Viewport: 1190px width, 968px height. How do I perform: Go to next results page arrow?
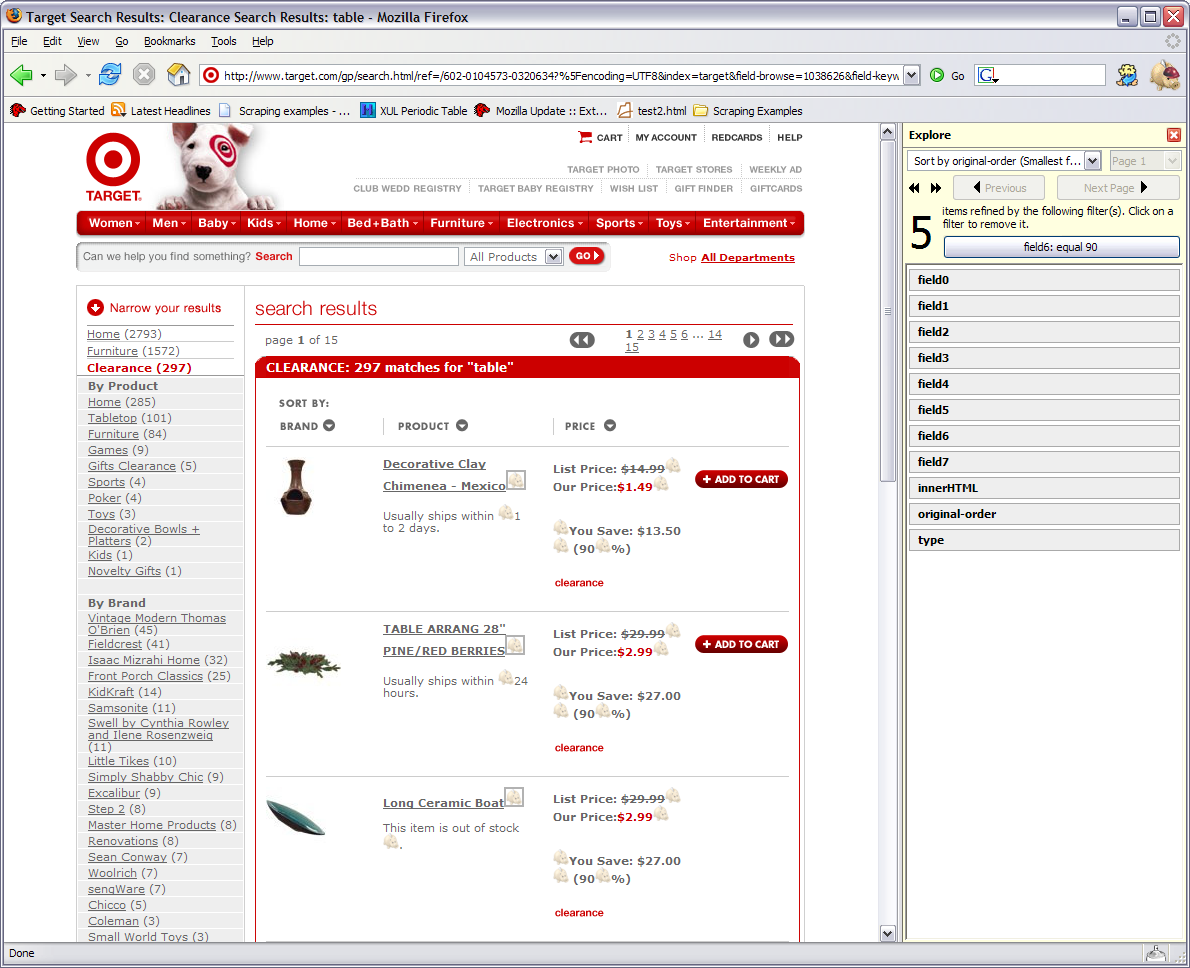(751, 340)
